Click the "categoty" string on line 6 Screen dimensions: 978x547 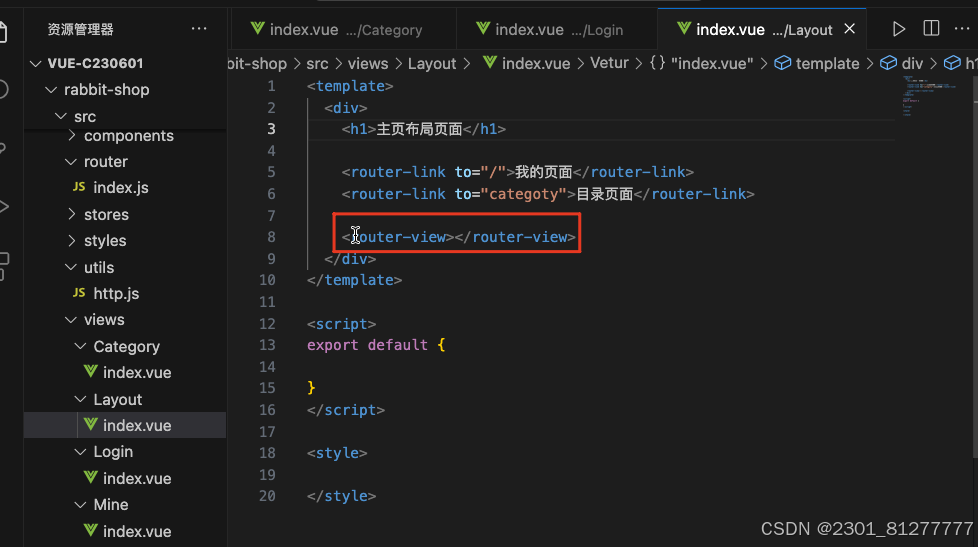[523, 195]
